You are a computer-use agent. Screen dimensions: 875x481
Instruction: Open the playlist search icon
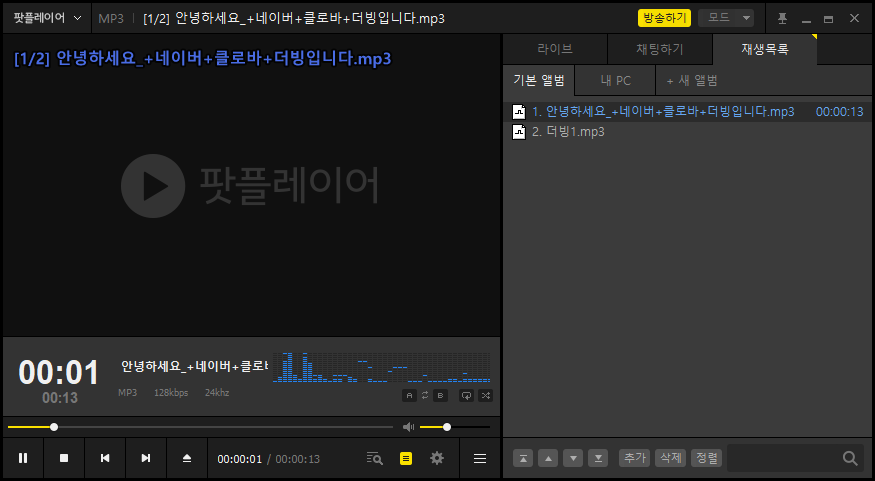click(374, 459)
